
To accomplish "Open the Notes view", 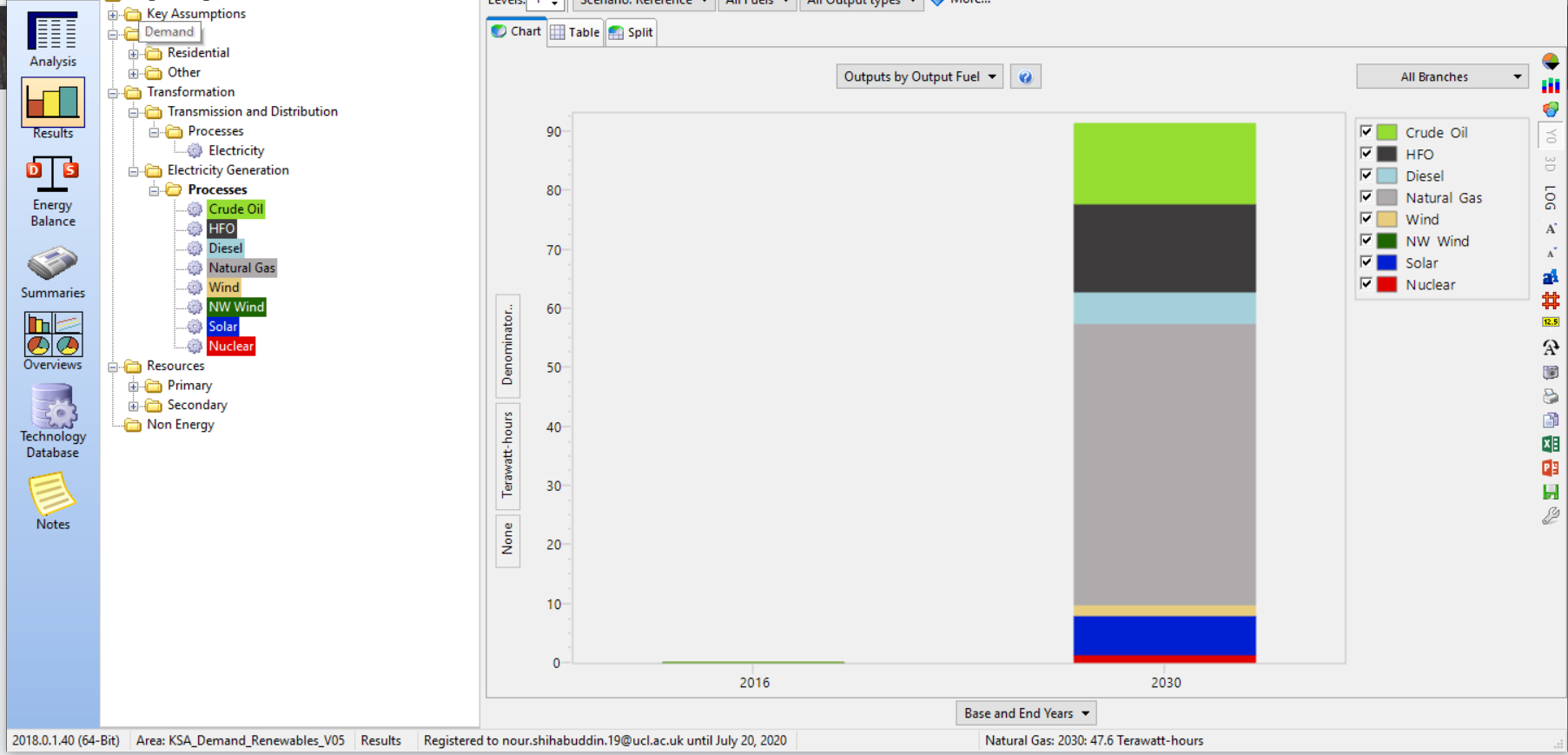I will [x=53, y=500].
